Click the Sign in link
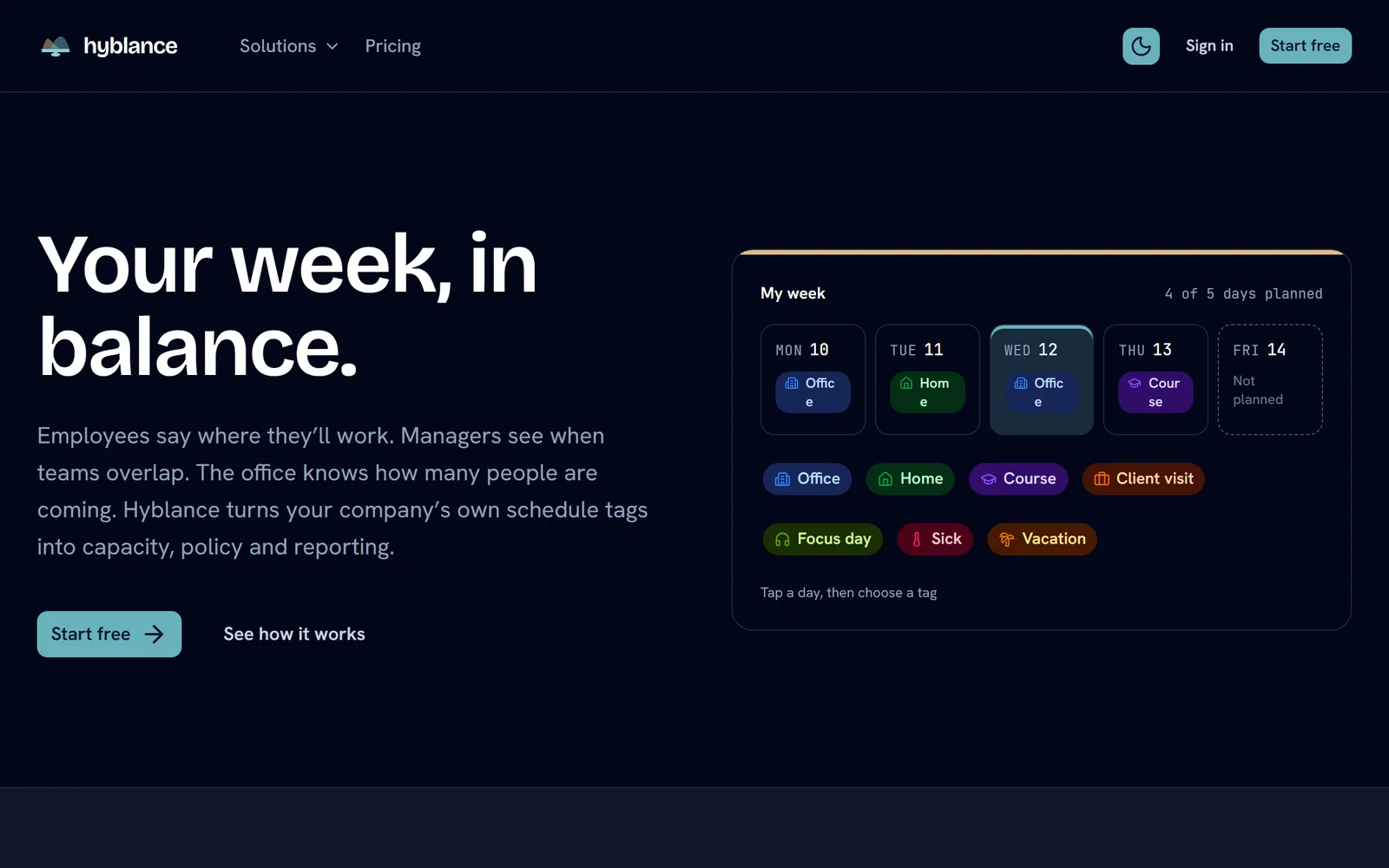The height and width of the screenshot is (868, 1389). [x=1209, y=46]
